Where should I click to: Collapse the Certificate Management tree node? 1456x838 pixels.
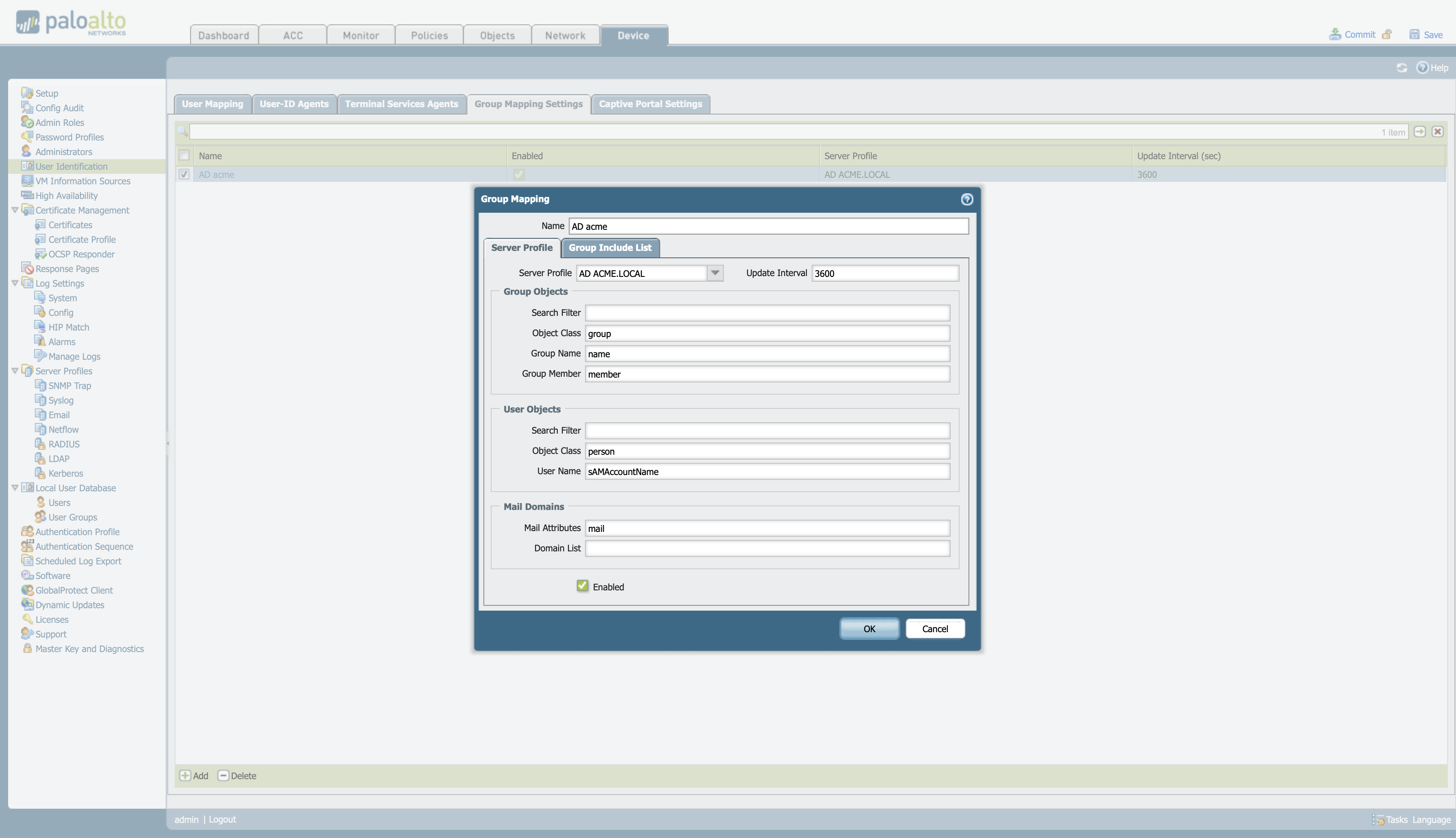pyautogui.click(x=15, y=210)
